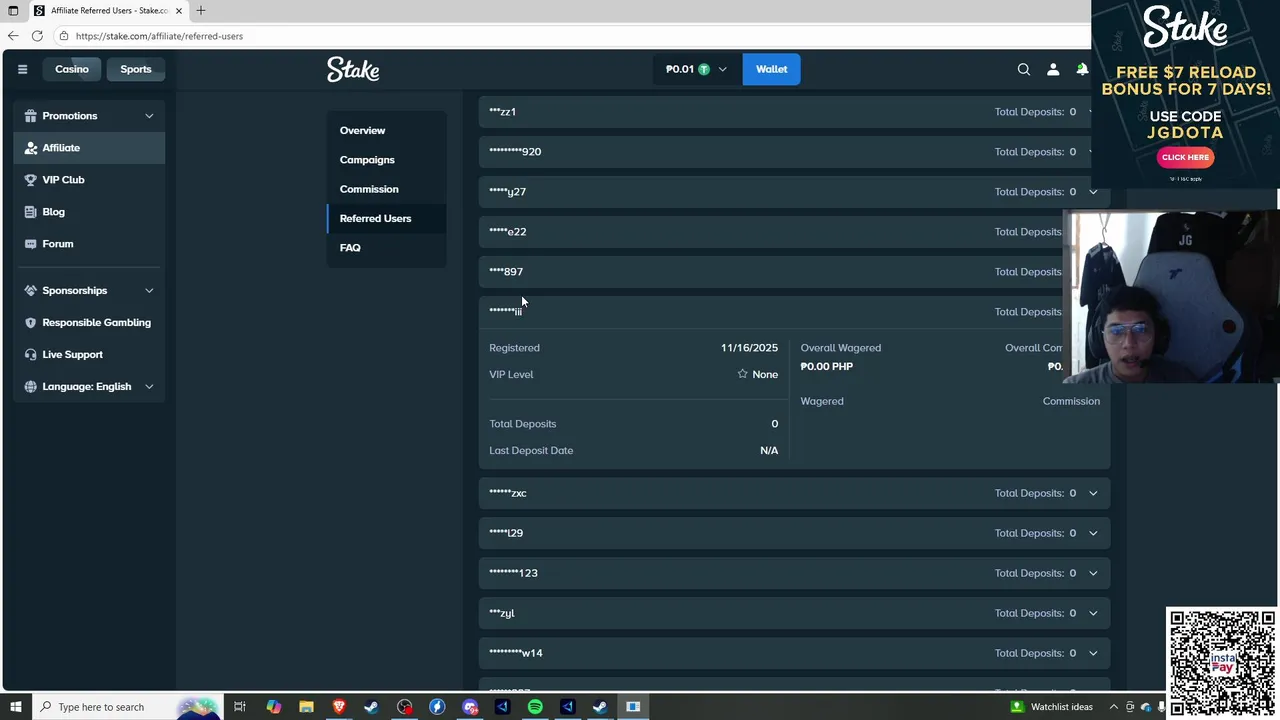Expand the ***zz1 user row chevron
The image size is (1280, 720).
[x=1092, y=112]
